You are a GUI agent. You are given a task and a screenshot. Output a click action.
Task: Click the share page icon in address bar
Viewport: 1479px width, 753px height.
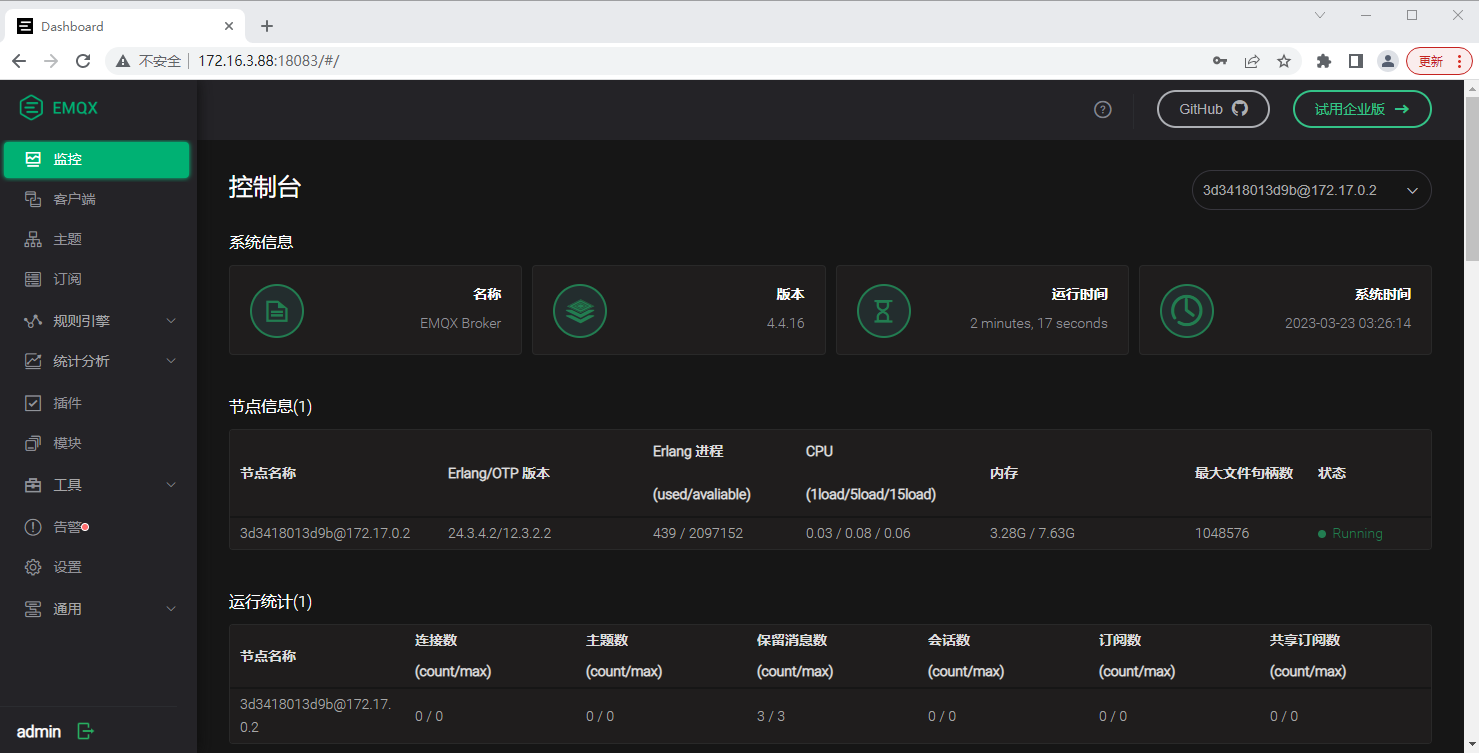click(1252, 61)
